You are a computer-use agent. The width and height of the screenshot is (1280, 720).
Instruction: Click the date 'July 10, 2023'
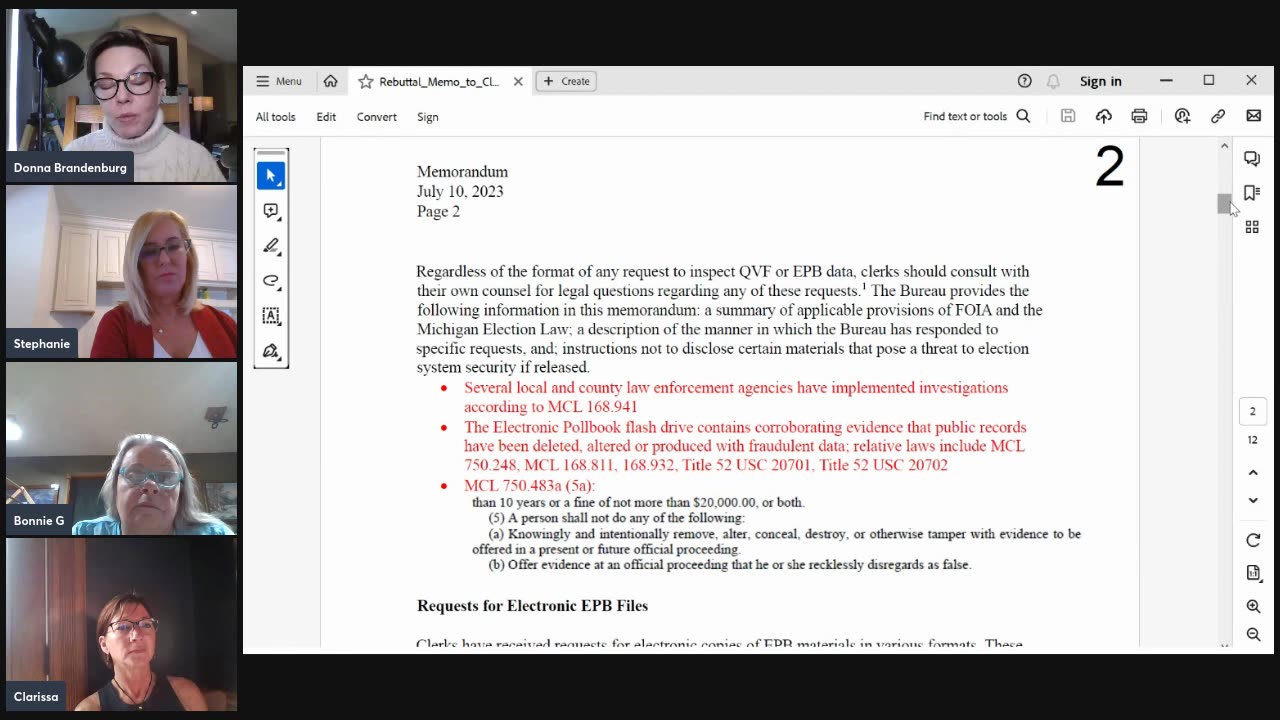click(460, 192)
